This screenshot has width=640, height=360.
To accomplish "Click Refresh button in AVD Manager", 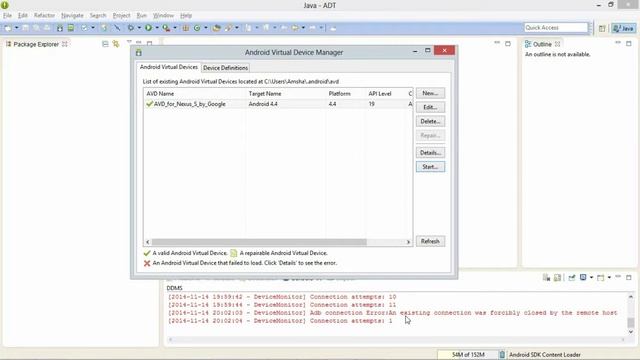I will (x=430, y=241).
